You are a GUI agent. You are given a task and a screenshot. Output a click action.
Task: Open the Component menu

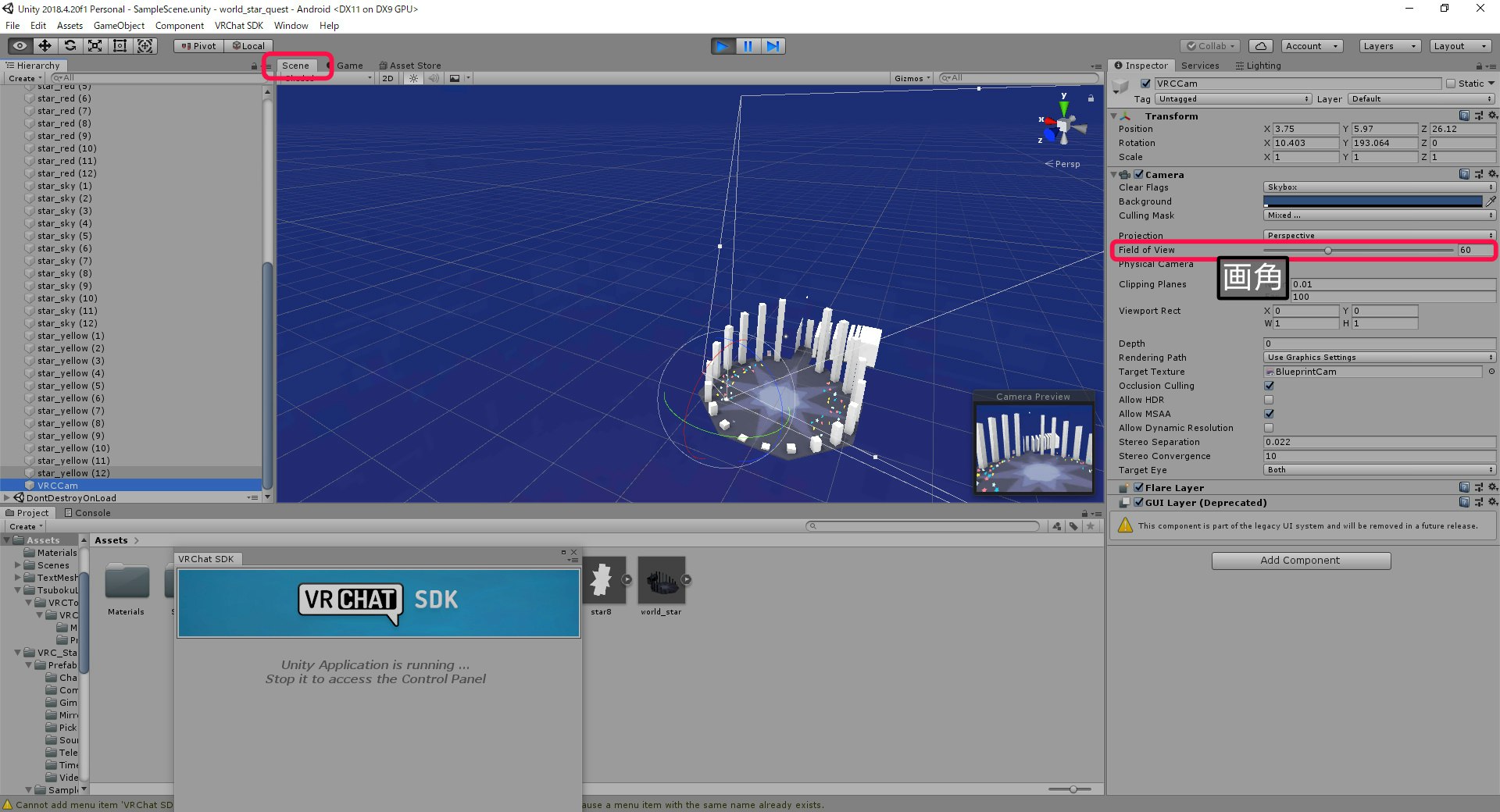click(x=180, y=26)
